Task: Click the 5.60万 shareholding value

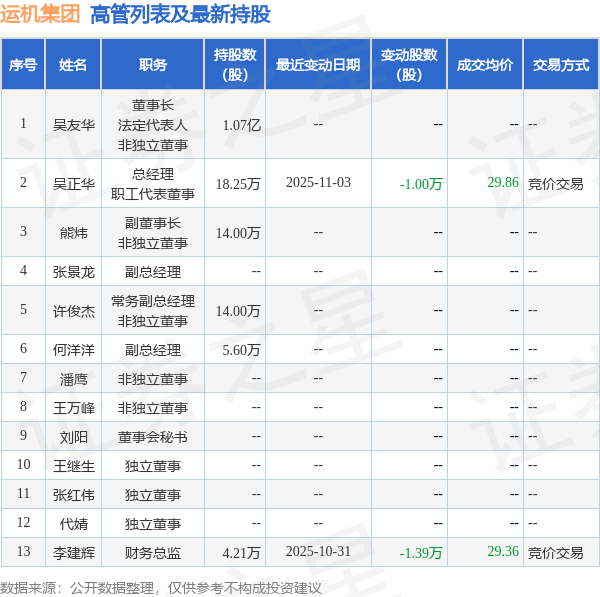Action: 241,350
